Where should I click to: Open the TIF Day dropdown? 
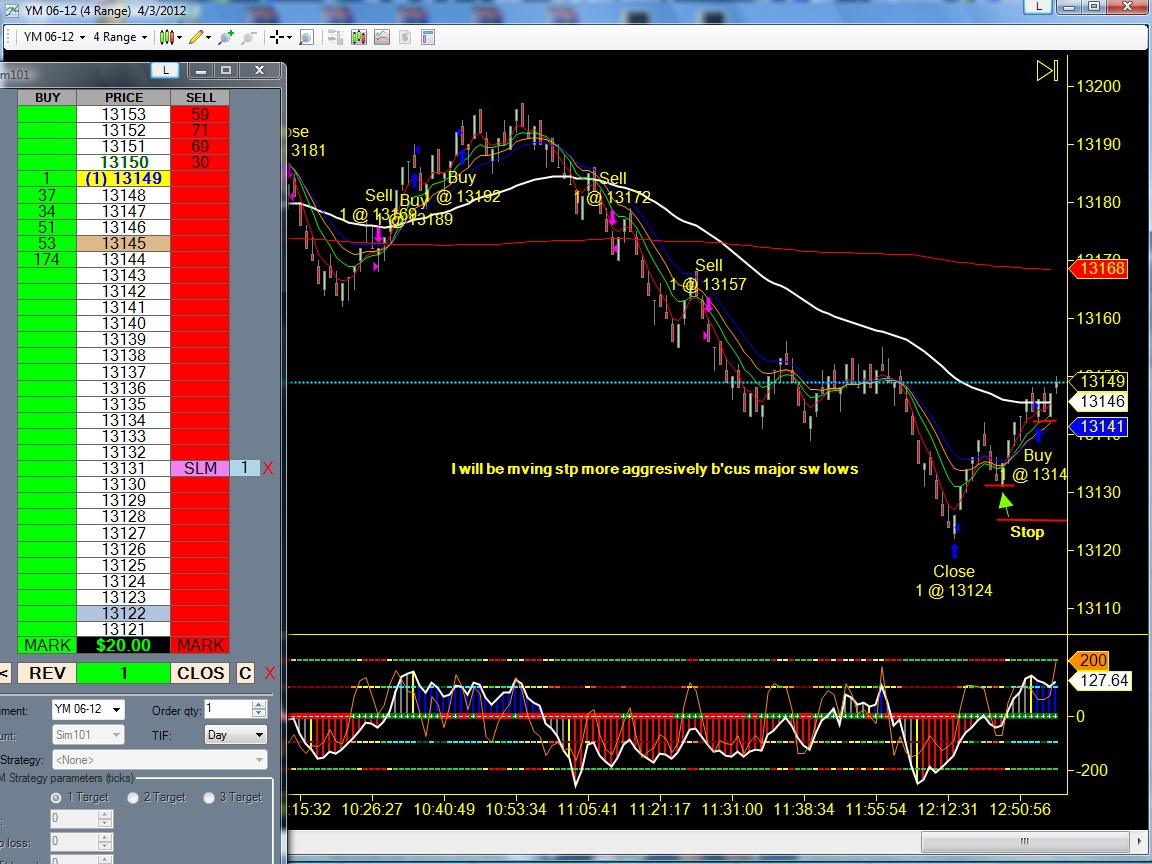235,735
